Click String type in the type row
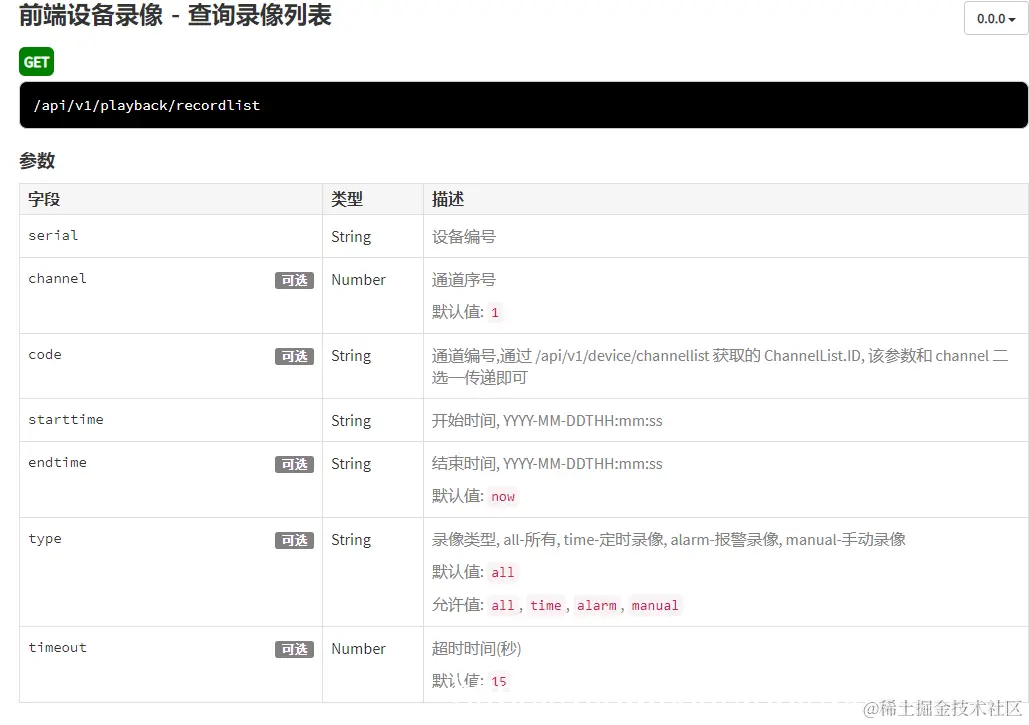This screenshot has height=725, width=1029. pos(351,540)
